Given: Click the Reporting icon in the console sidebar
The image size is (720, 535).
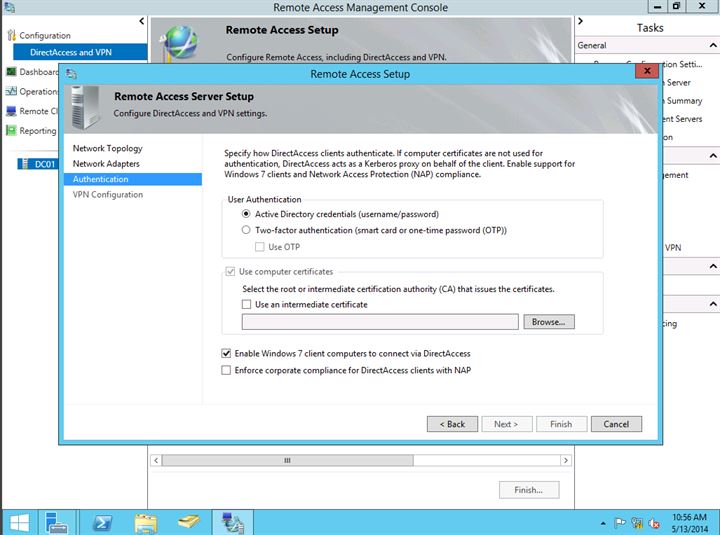Looking at the screenshot, I should [x=11, y=130].
